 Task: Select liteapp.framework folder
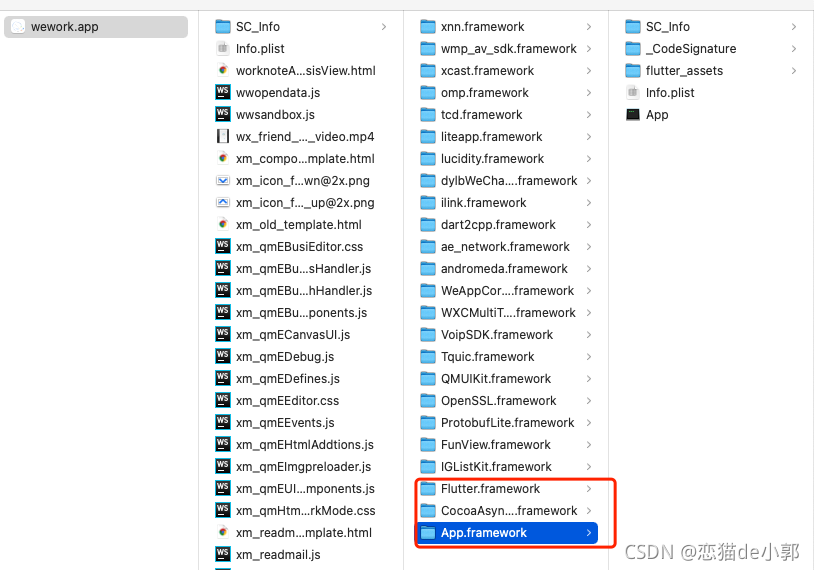(x=506, y=137)
